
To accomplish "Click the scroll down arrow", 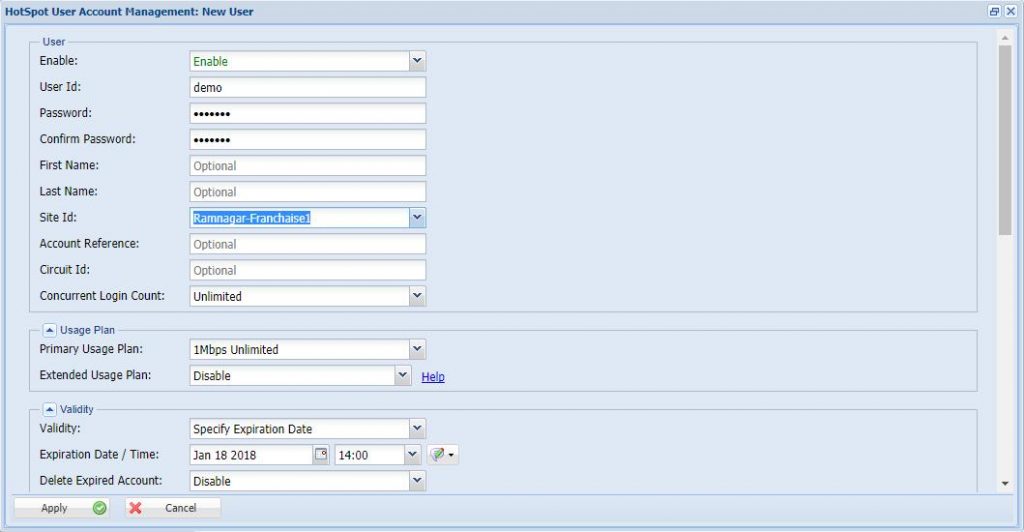I will 1005,483.
